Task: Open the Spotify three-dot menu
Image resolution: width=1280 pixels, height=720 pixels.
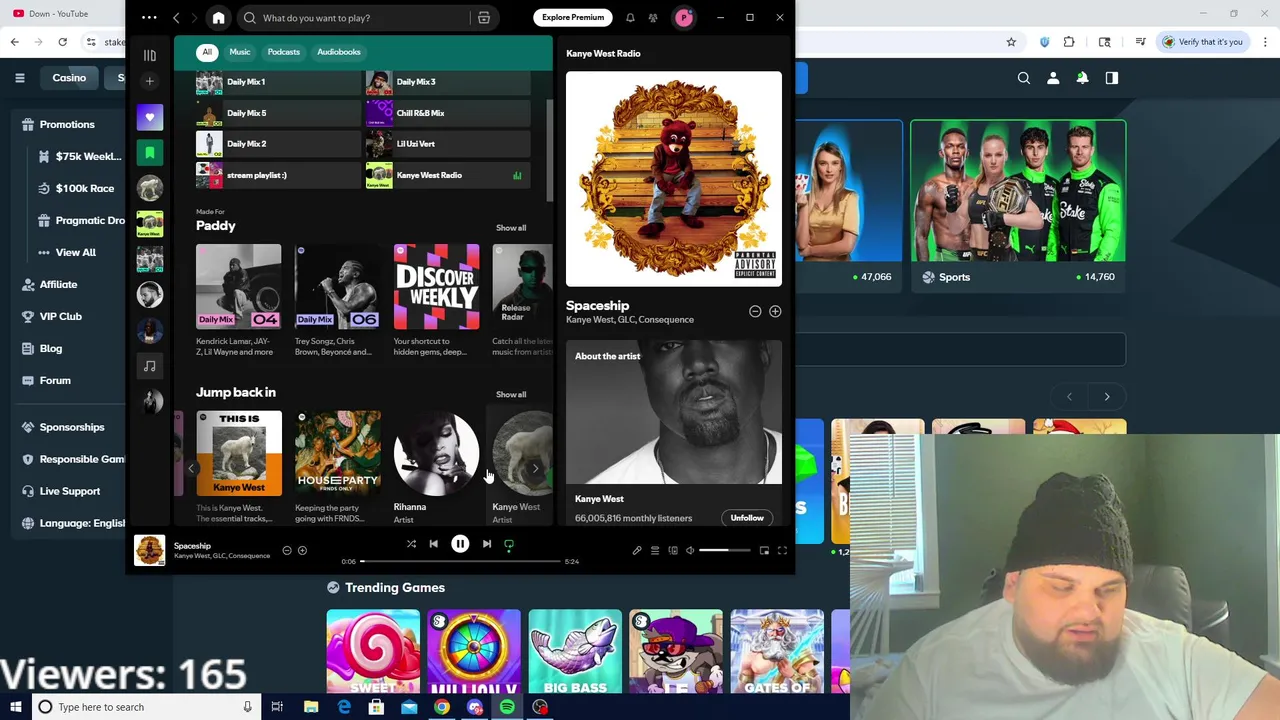Action: coord(149,18)
